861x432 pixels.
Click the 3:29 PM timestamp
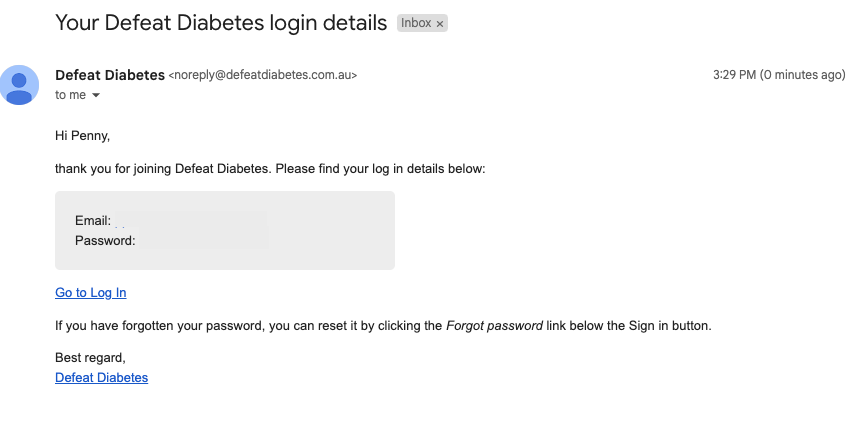(x=779, y=75)
